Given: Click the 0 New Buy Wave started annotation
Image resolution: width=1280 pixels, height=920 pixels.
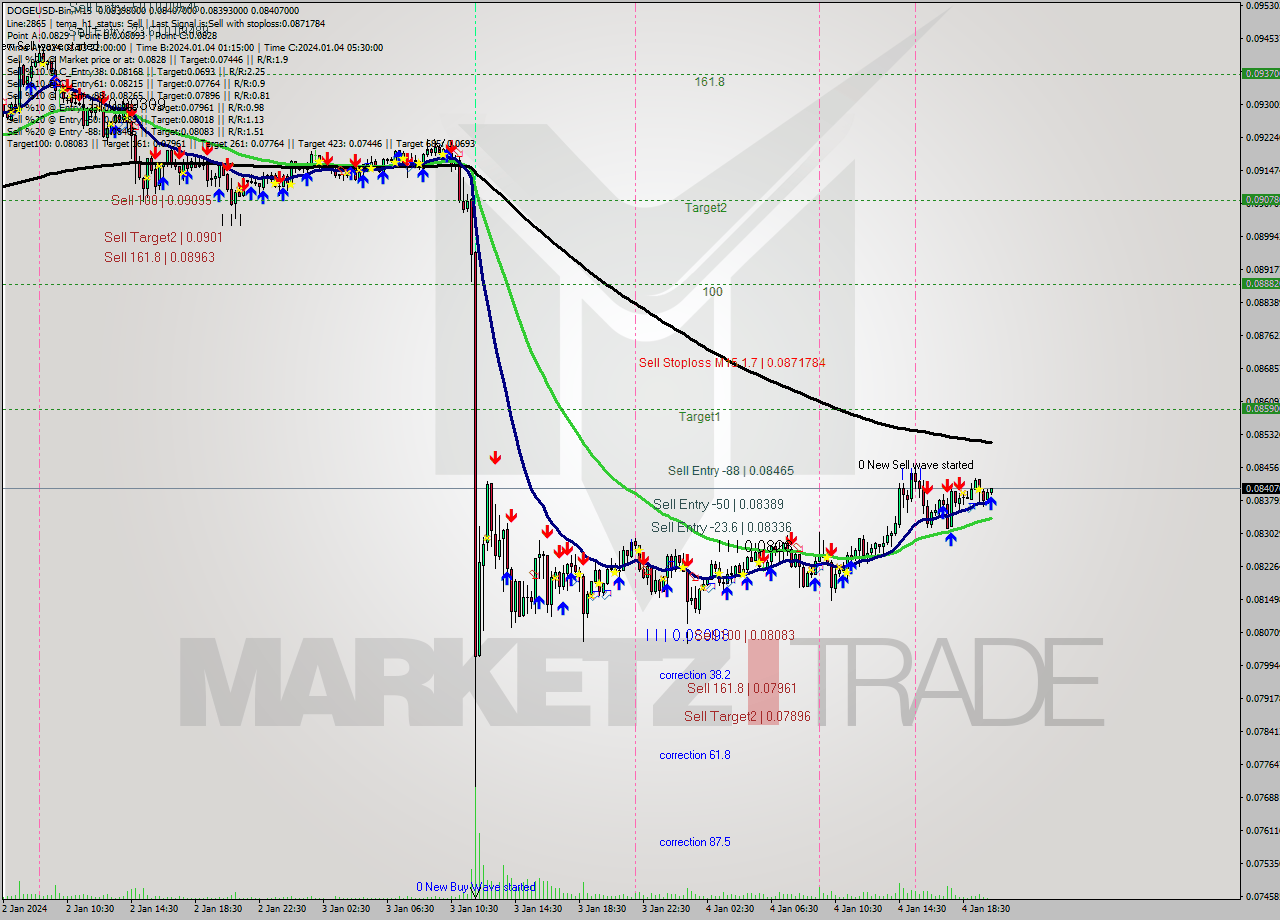Looking at the screenshot, I should [476, 887].
